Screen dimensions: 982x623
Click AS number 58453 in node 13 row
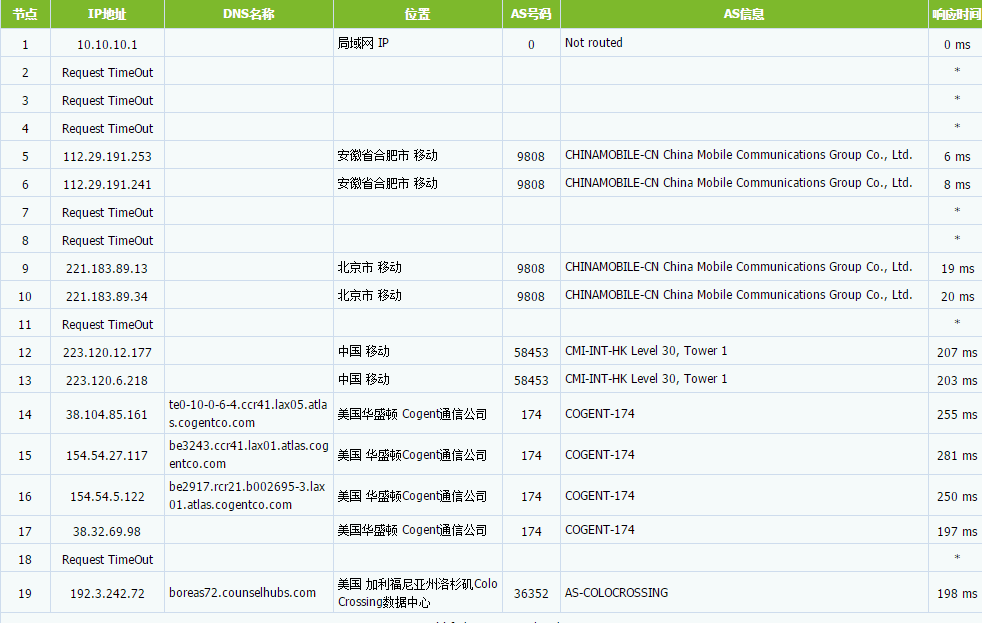pyautogui.click(x=531, y=381)
